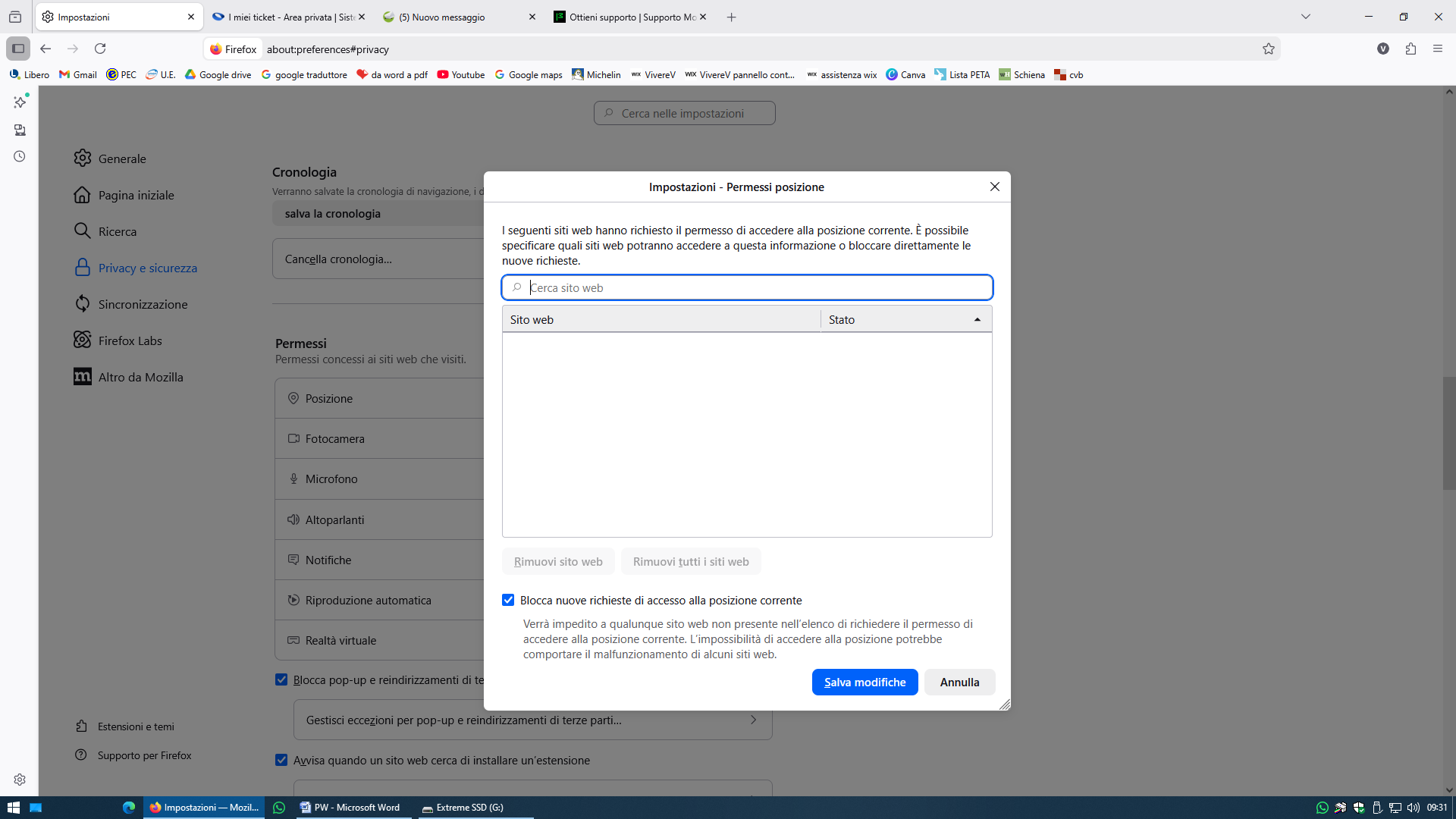Screen dimensions: 1456x819
Task: Click the Annulla button
Action: [x=959, y=682]
